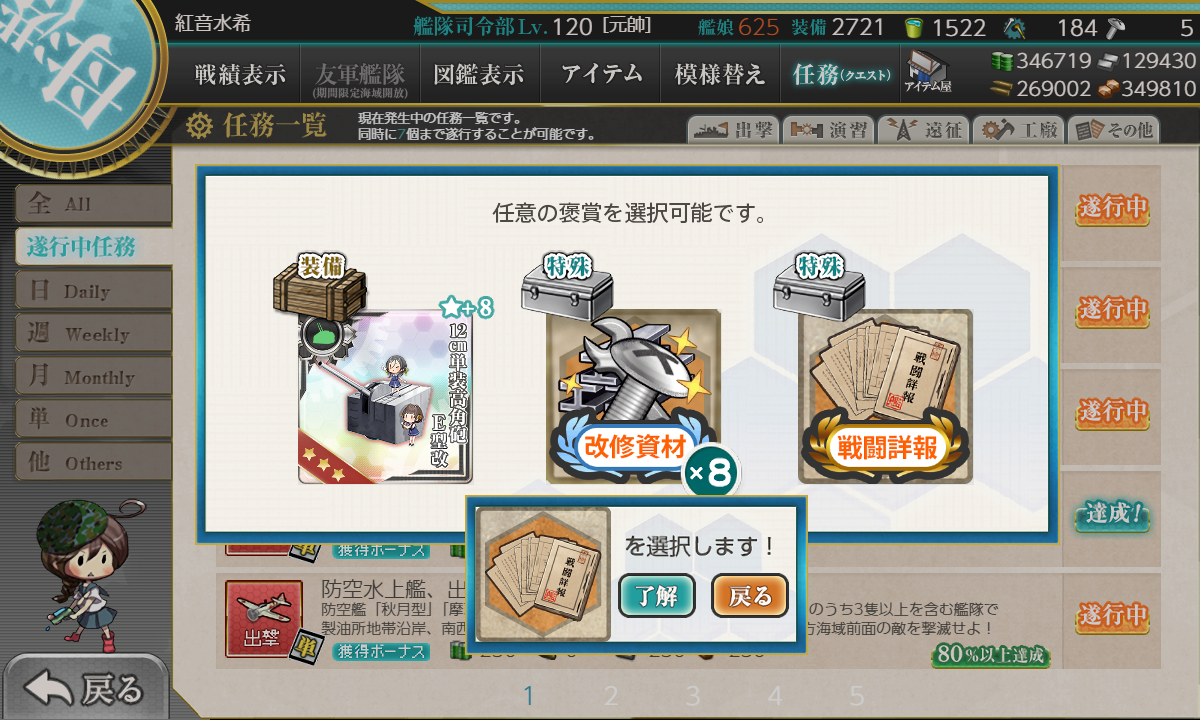This screenshot has width=1200, height=720.
Task: Open アイテム menu item
Action: coord(601,74)
